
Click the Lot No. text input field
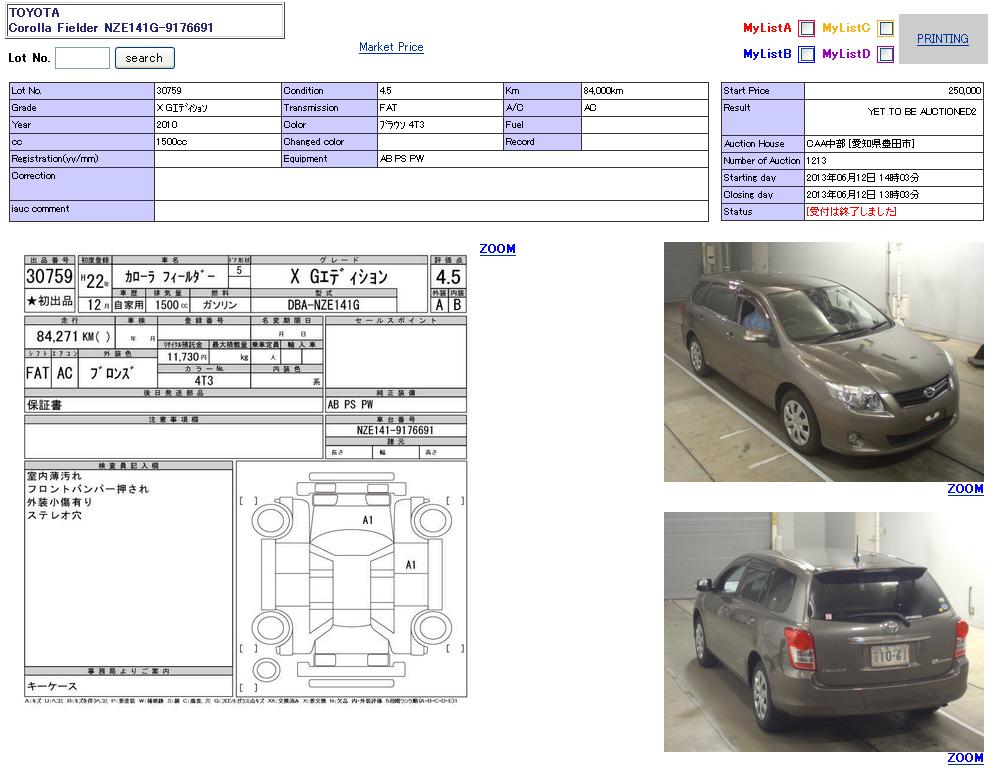[x=82, y=58]
